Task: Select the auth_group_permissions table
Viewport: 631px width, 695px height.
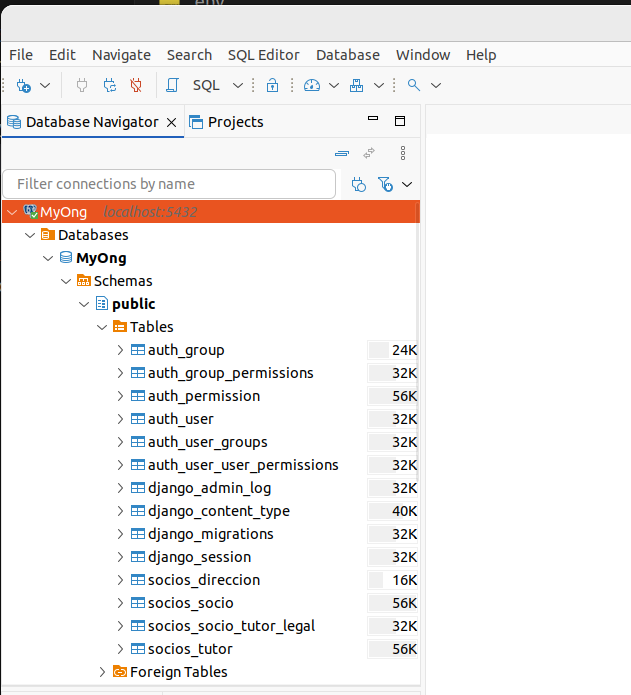Action: tap(230, 374)
